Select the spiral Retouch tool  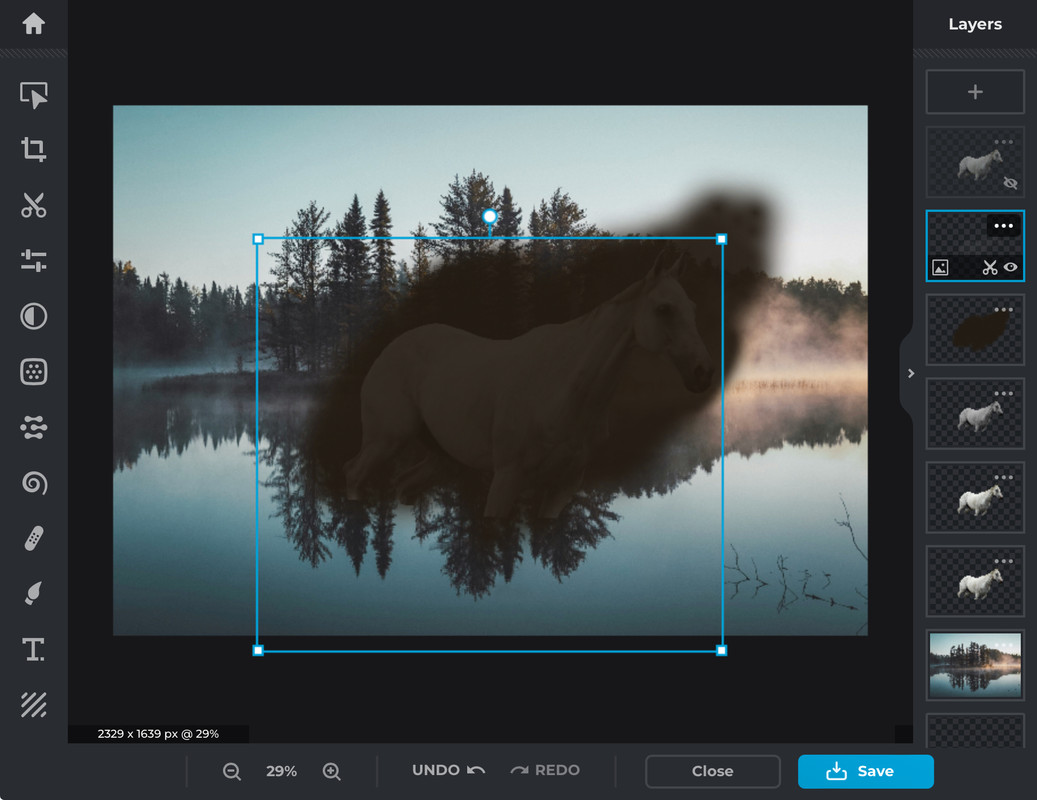coord(33,483)
